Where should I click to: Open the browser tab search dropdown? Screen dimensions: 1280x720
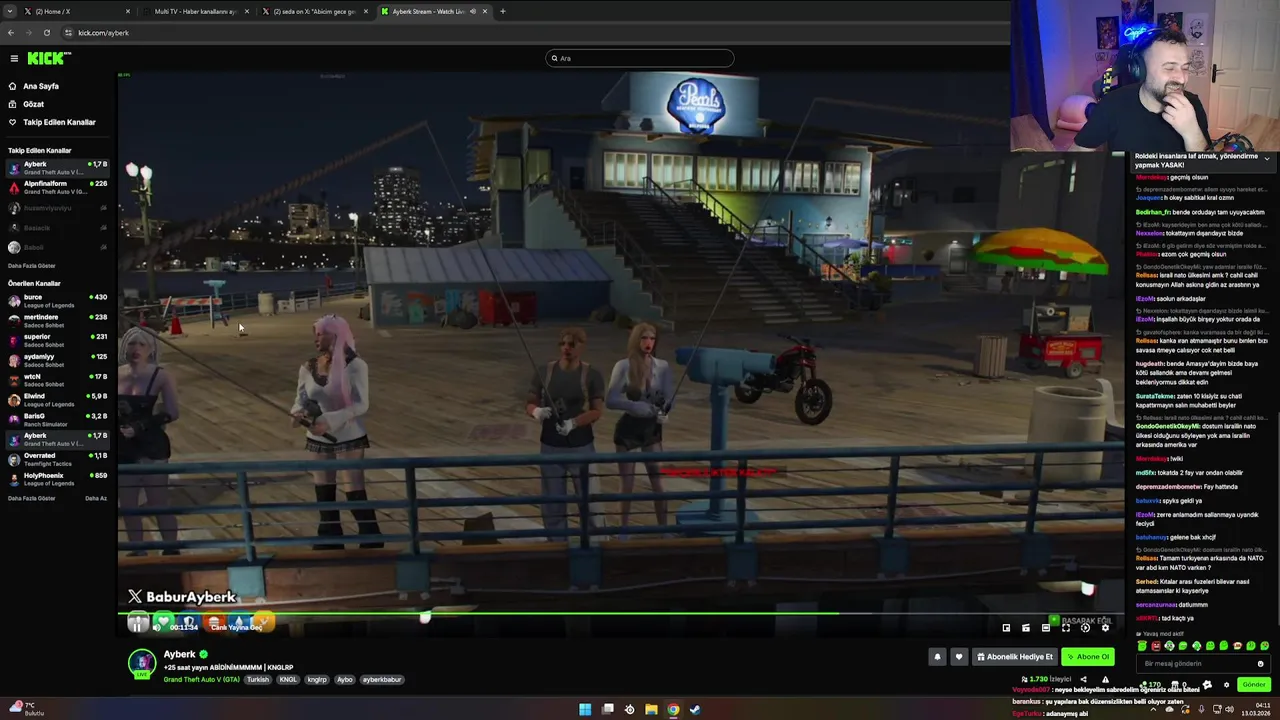click(x=8, y=11)
